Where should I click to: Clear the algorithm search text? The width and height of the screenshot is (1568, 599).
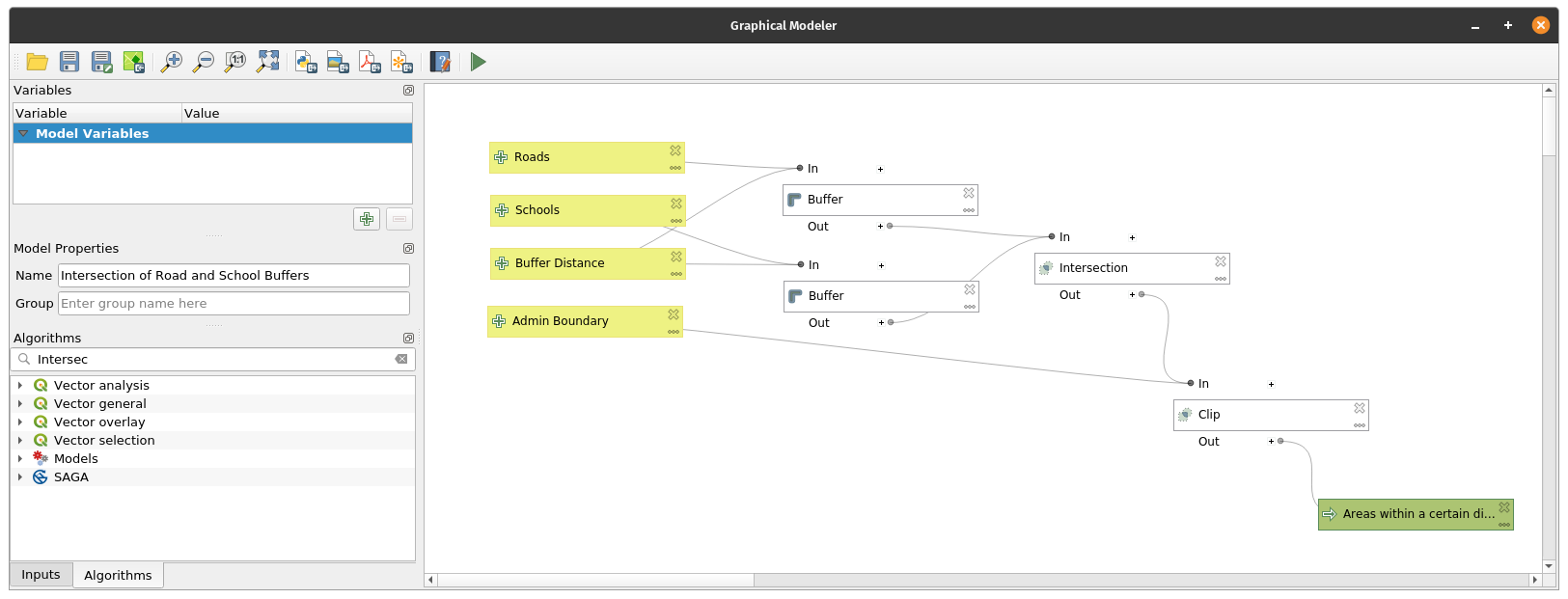point(401,359)
